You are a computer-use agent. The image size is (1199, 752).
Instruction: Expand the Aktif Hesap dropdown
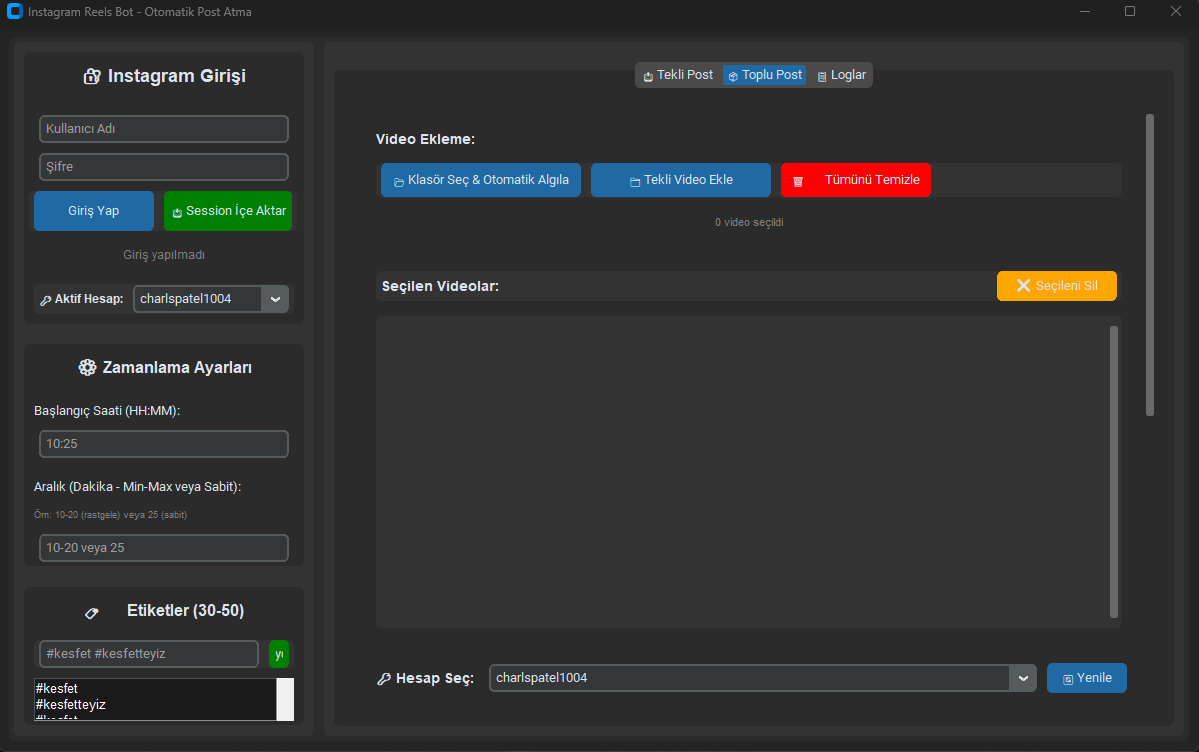click(x=275, y=299)
